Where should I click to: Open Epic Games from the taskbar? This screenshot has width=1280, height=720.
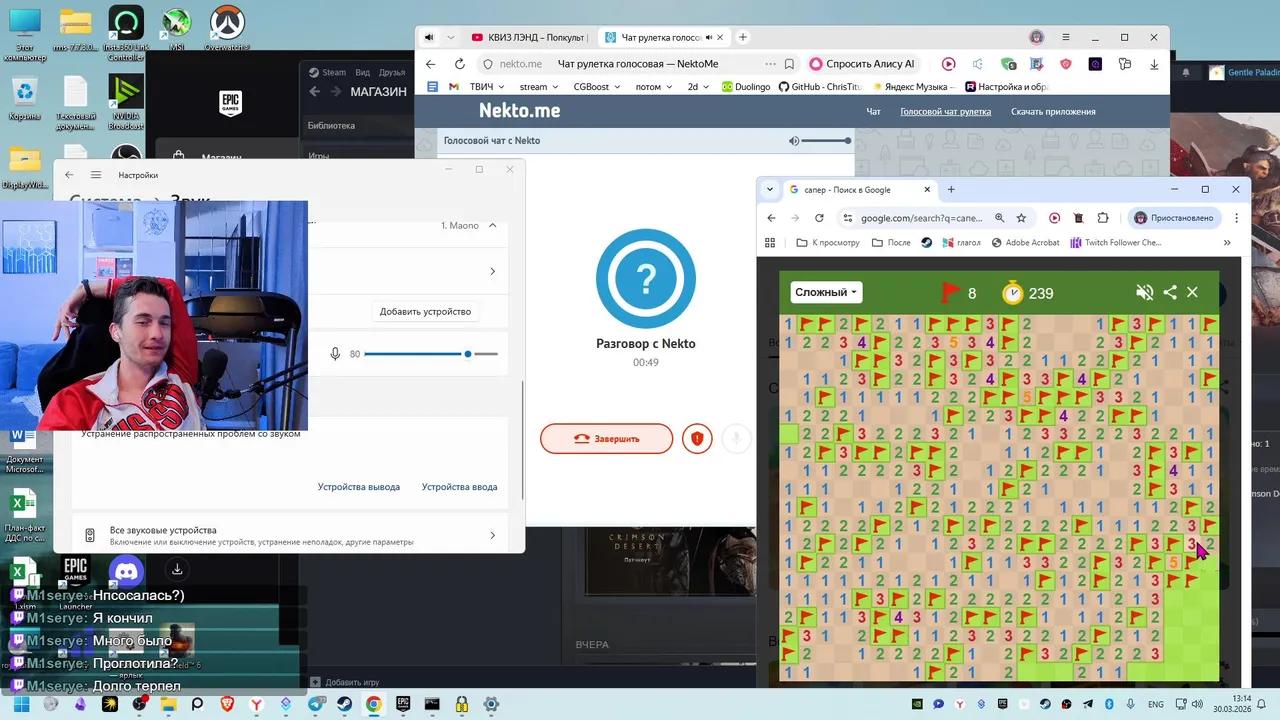[x=403, y=704]
